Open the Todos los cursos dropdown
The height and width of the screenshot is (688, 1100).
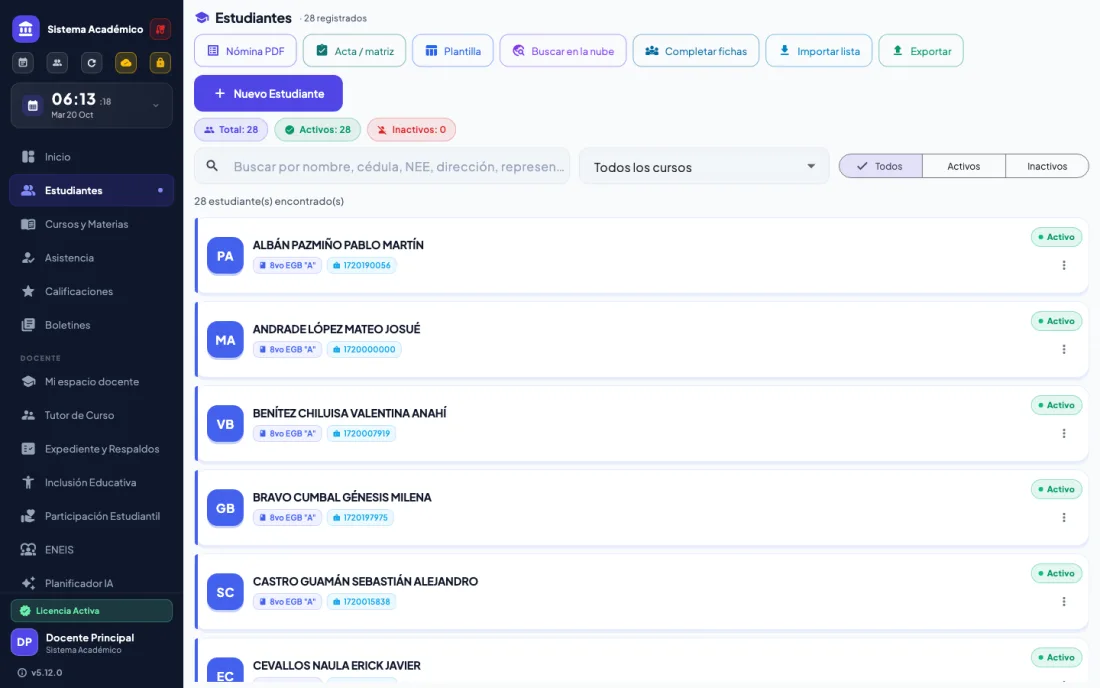pyautogui.click(x=704, y=167)
